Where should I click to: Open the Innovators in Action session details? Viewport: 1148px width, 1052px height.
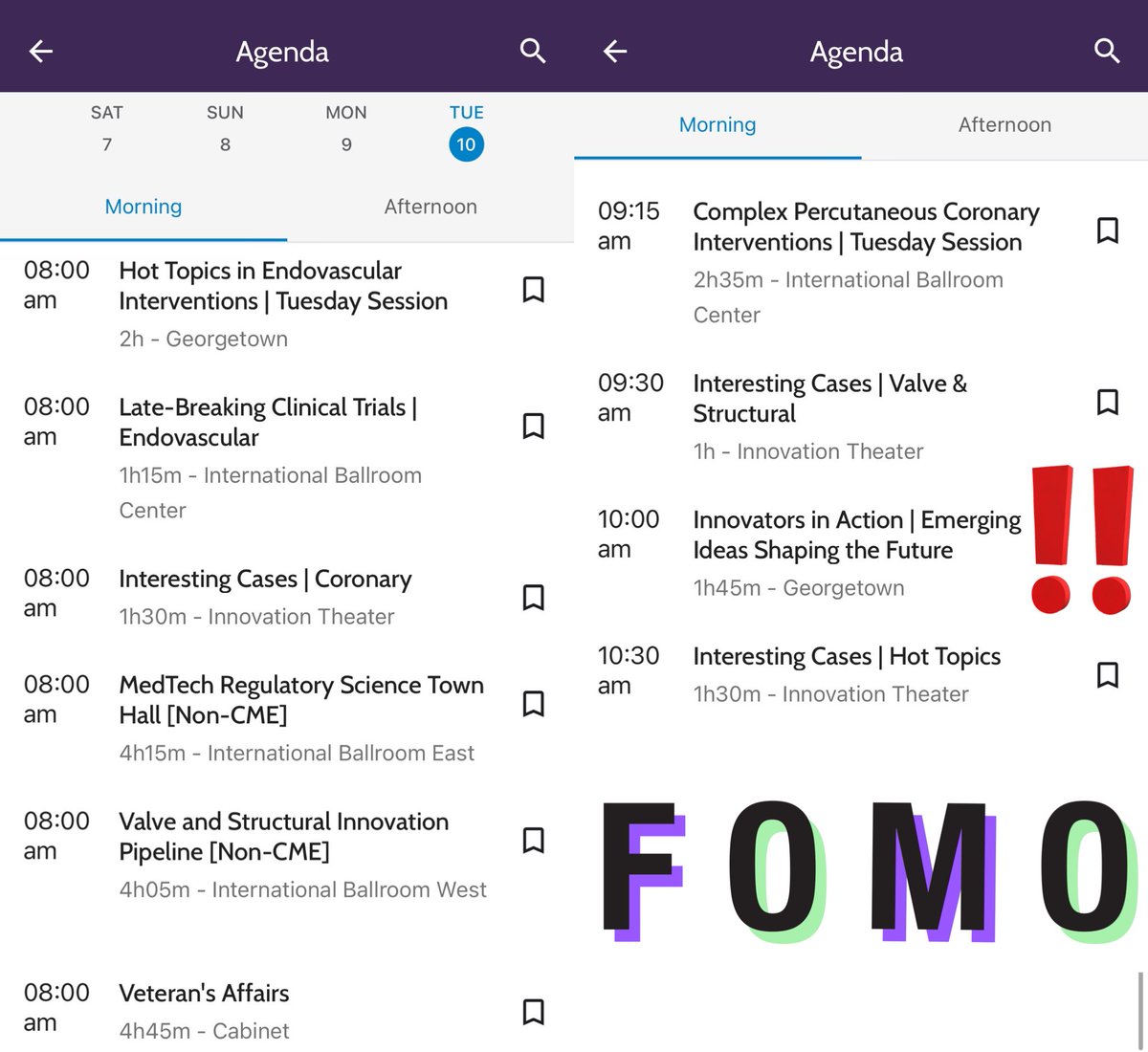coord(856,536)
